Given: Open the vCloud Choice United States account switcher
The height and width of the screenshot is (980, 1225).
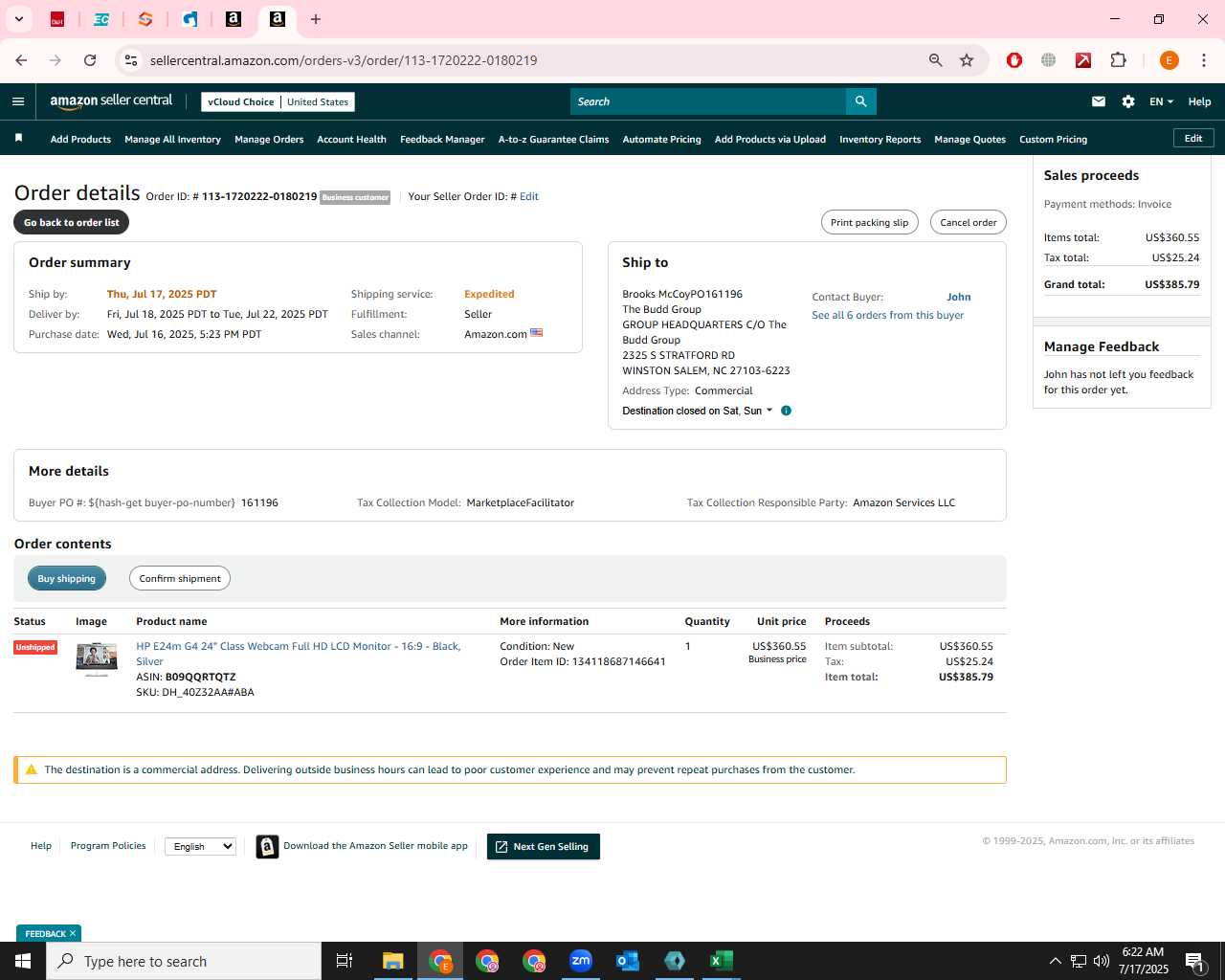Looking at the screenshot, I should tap(278, 101).
